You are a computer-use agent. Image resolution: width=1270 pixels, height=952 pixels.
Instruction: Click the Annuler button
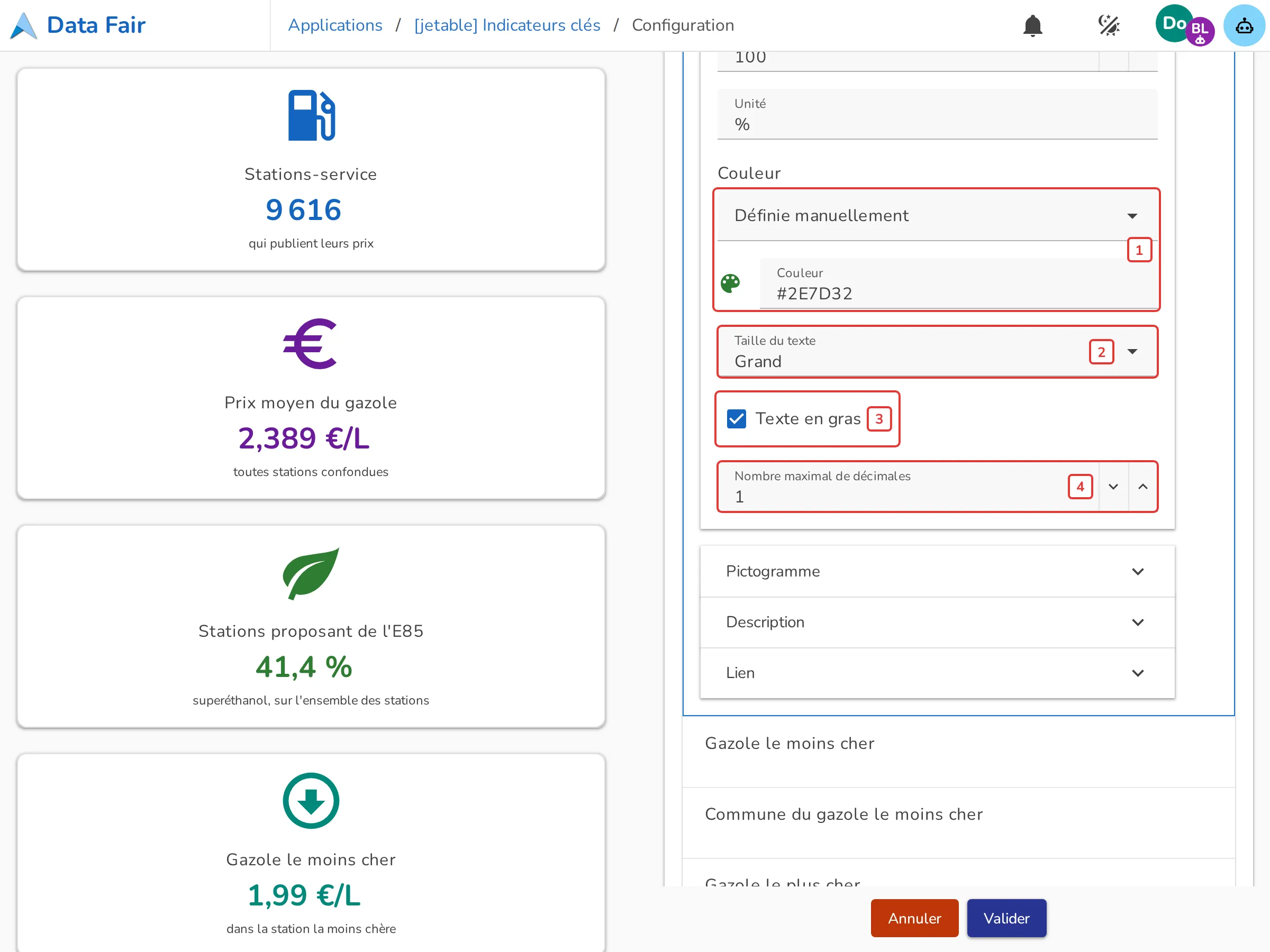tap(914, 918)
